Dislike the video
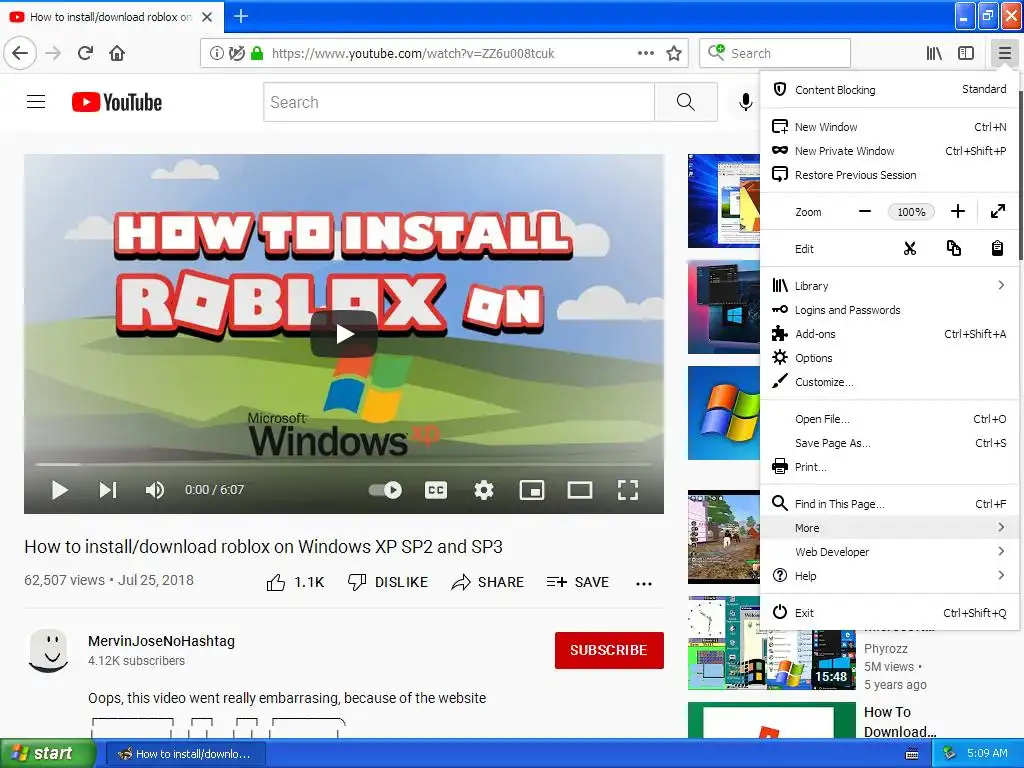1024x768 pixels. pyautogui.click(x=388, y=582)
